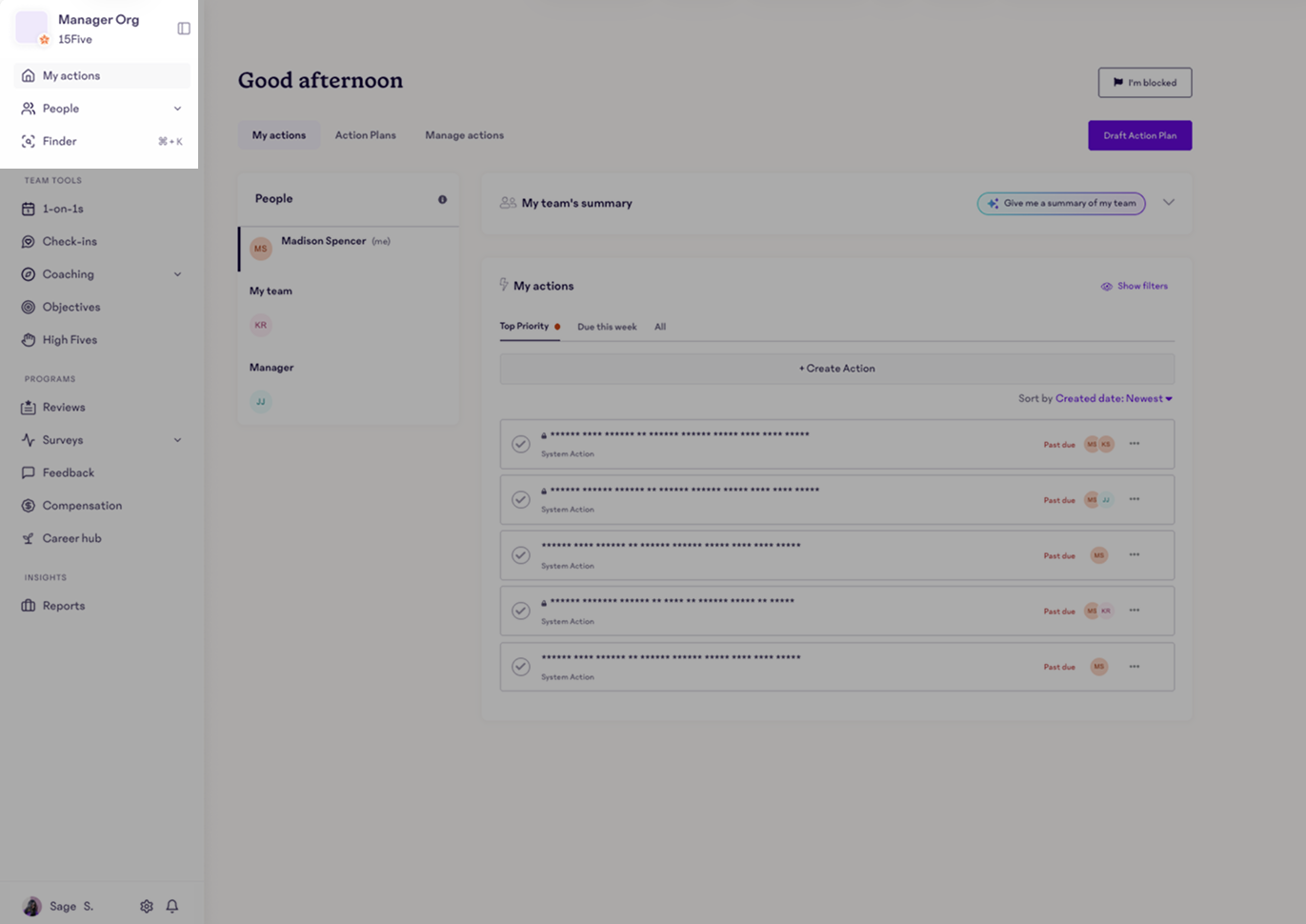
Task: Complete the second System Action item
Action: click(520, 499)
